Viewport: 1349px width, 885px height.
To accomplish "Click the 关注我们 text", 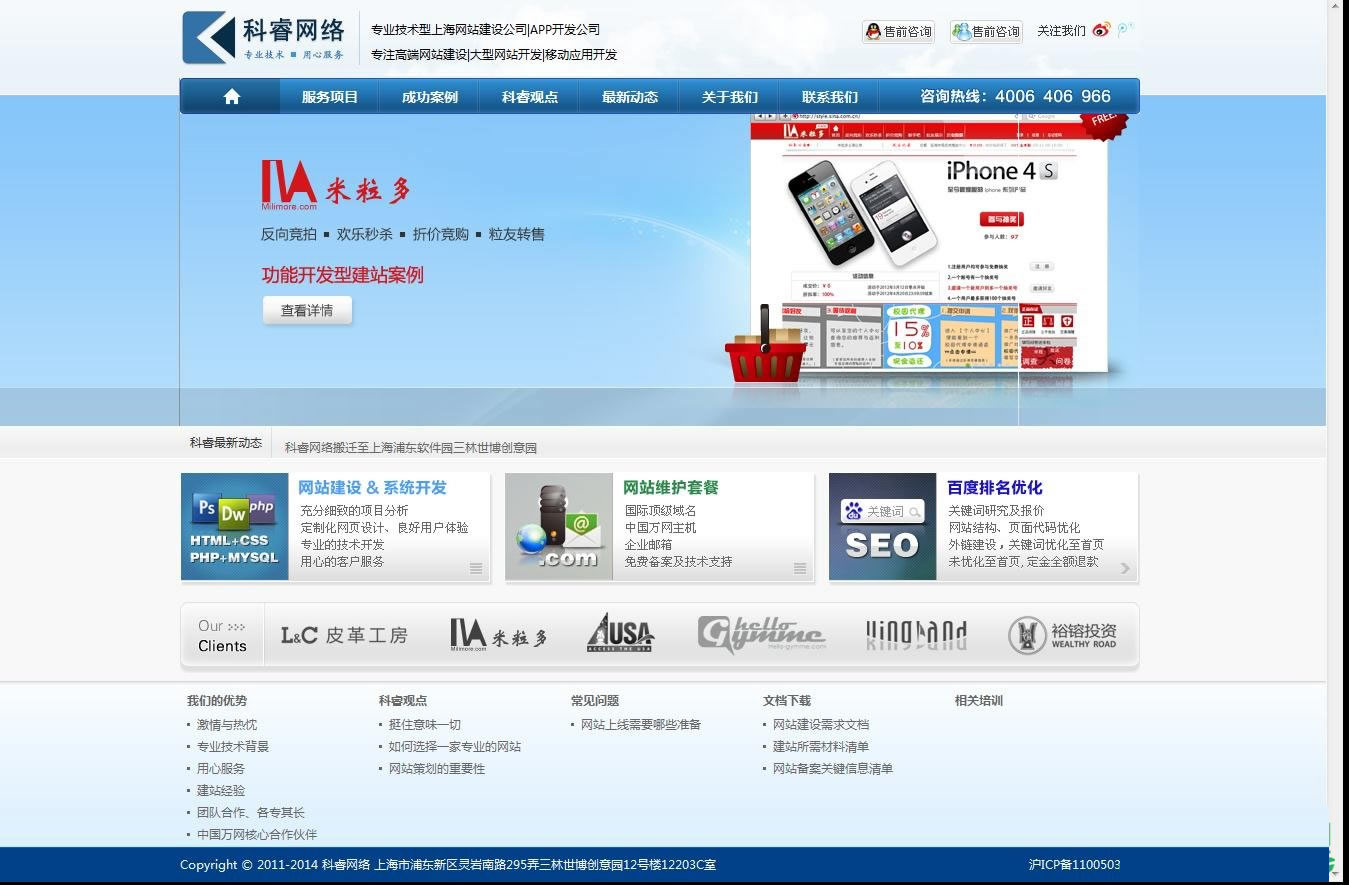I will [x=1061, y=31].
